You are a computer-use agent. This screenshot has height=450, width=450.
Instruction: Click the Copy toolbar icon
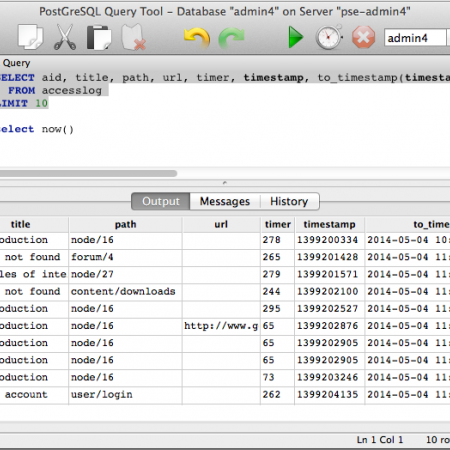pos(30,37)
